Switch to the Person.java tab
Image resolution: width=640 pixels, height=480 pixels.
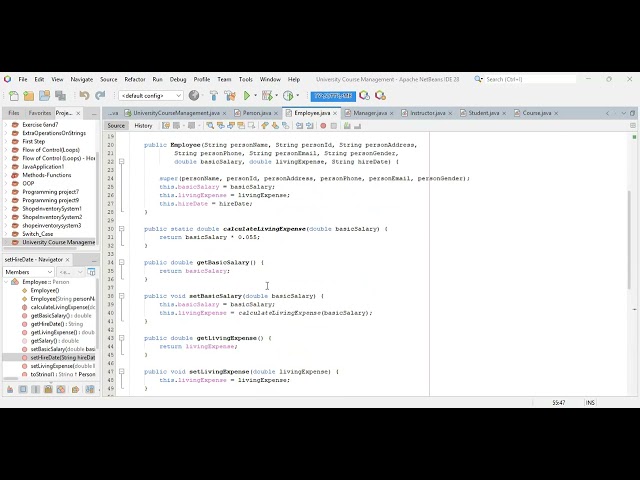tap(256, 113)
